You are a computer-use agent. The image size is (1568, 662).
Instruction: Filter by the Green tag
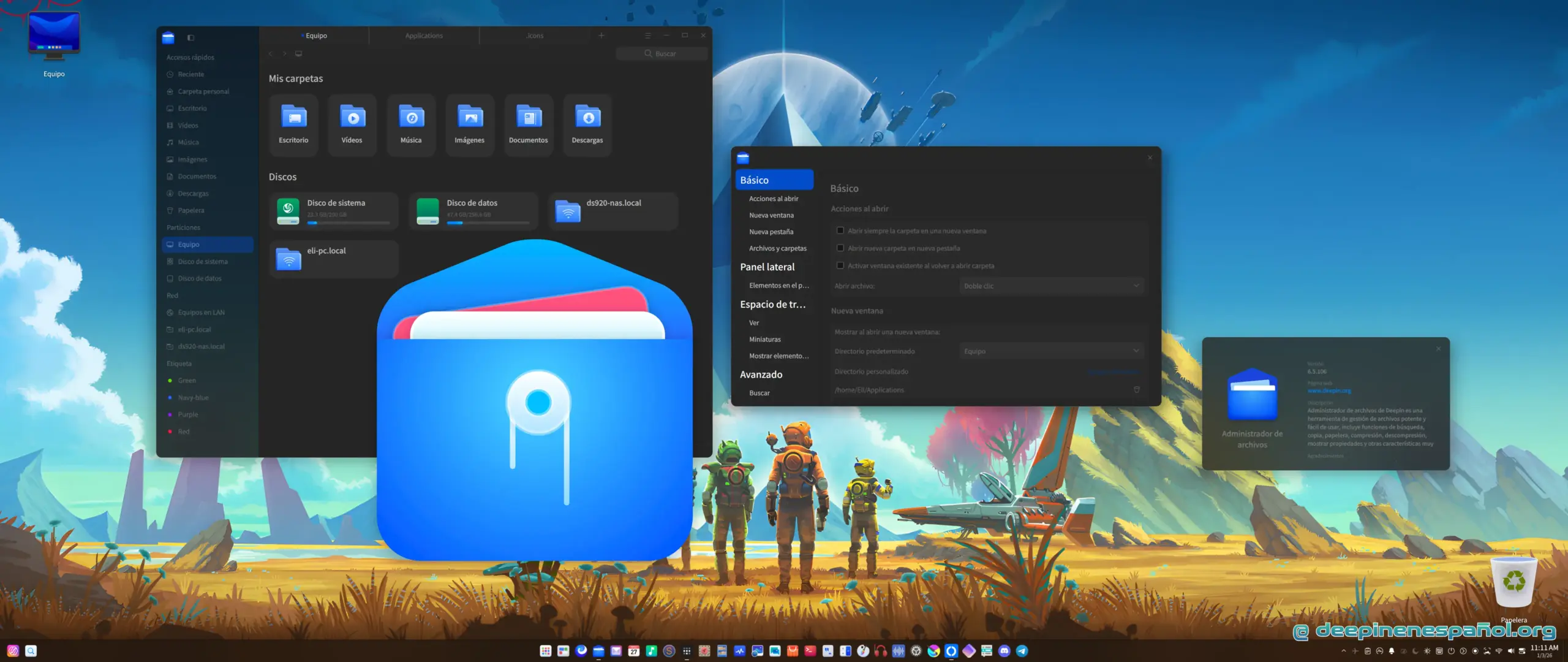pos(208,381)
